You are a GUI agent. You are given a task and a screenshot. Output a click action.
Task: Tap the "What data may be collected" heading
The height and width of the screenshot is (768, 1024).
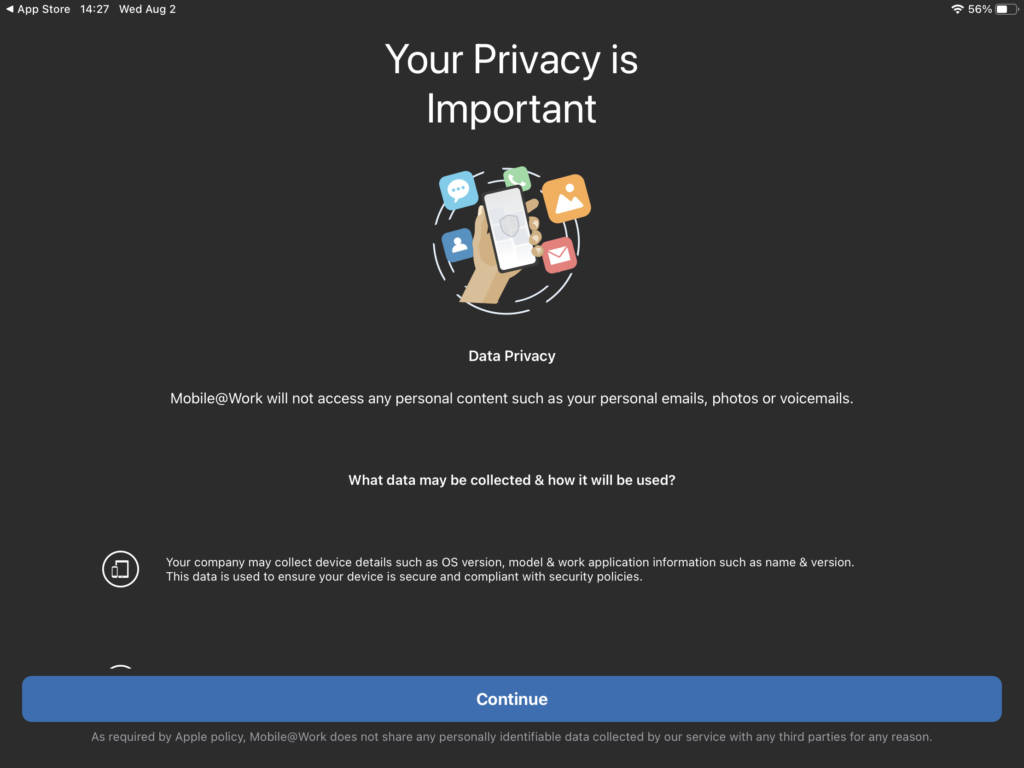click(x=511, y=480)
